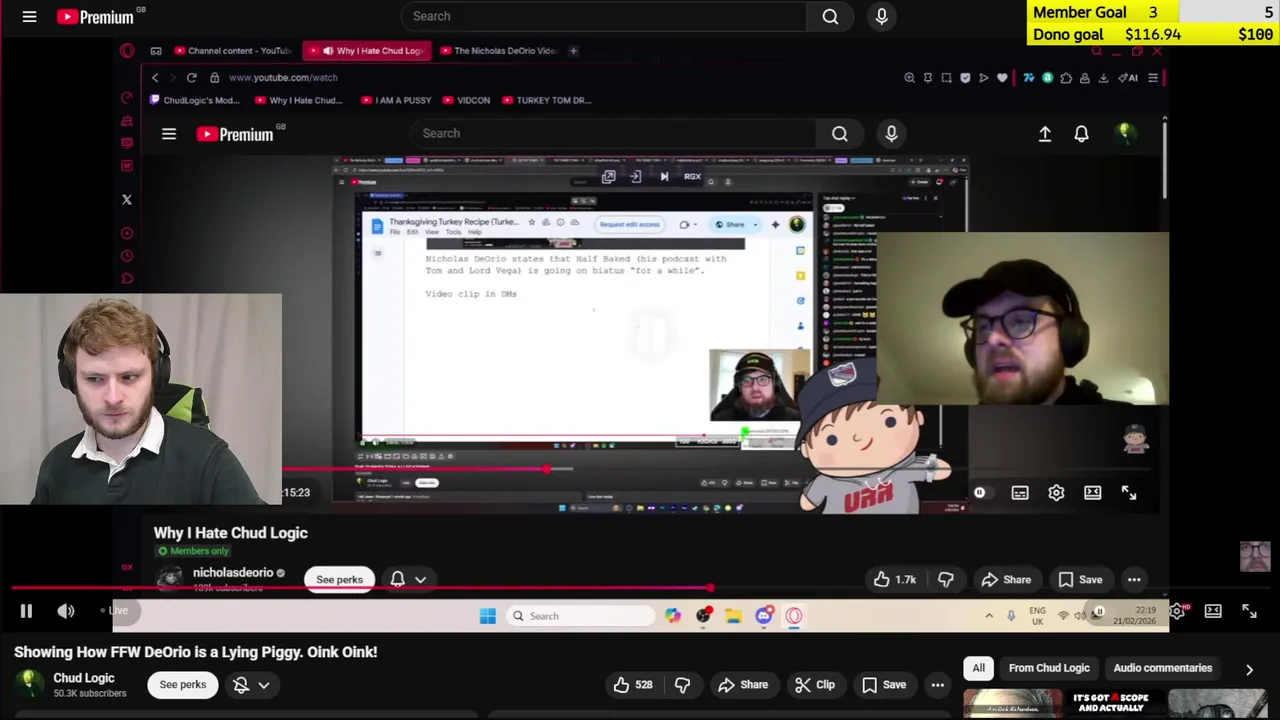Viewport: 1280px width, 720px height.
Task: Like the nicholasdeorio video (1.7k)
Action: 895,580
